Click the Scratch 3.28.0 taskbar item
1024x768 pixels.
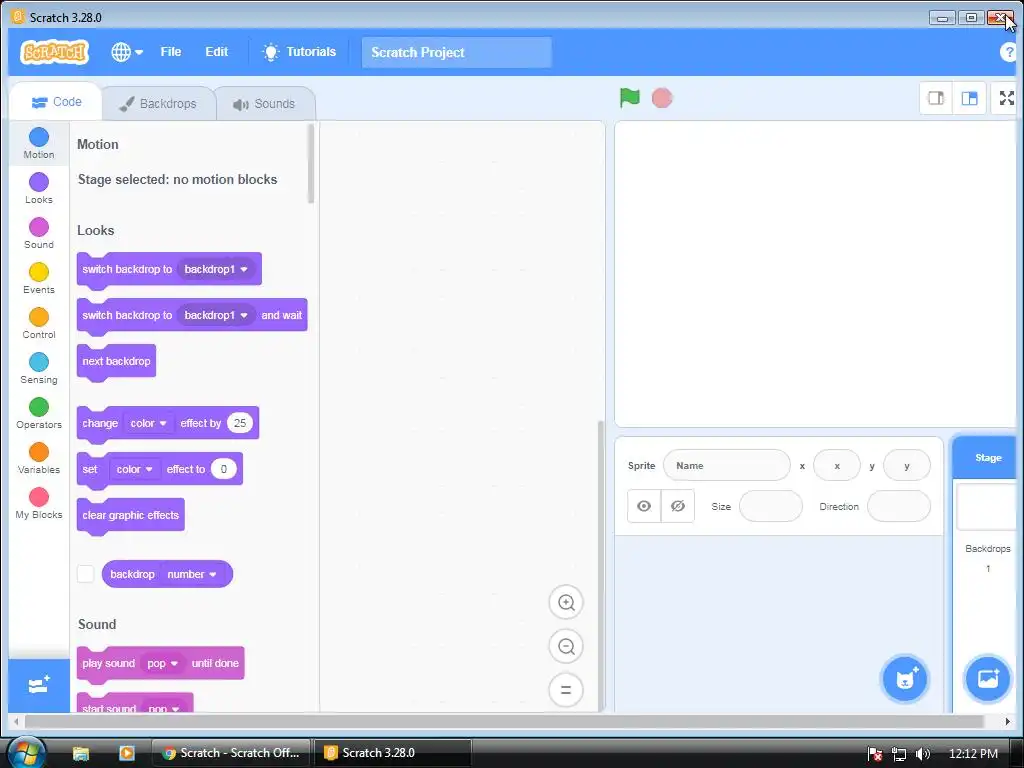(392, 753)
